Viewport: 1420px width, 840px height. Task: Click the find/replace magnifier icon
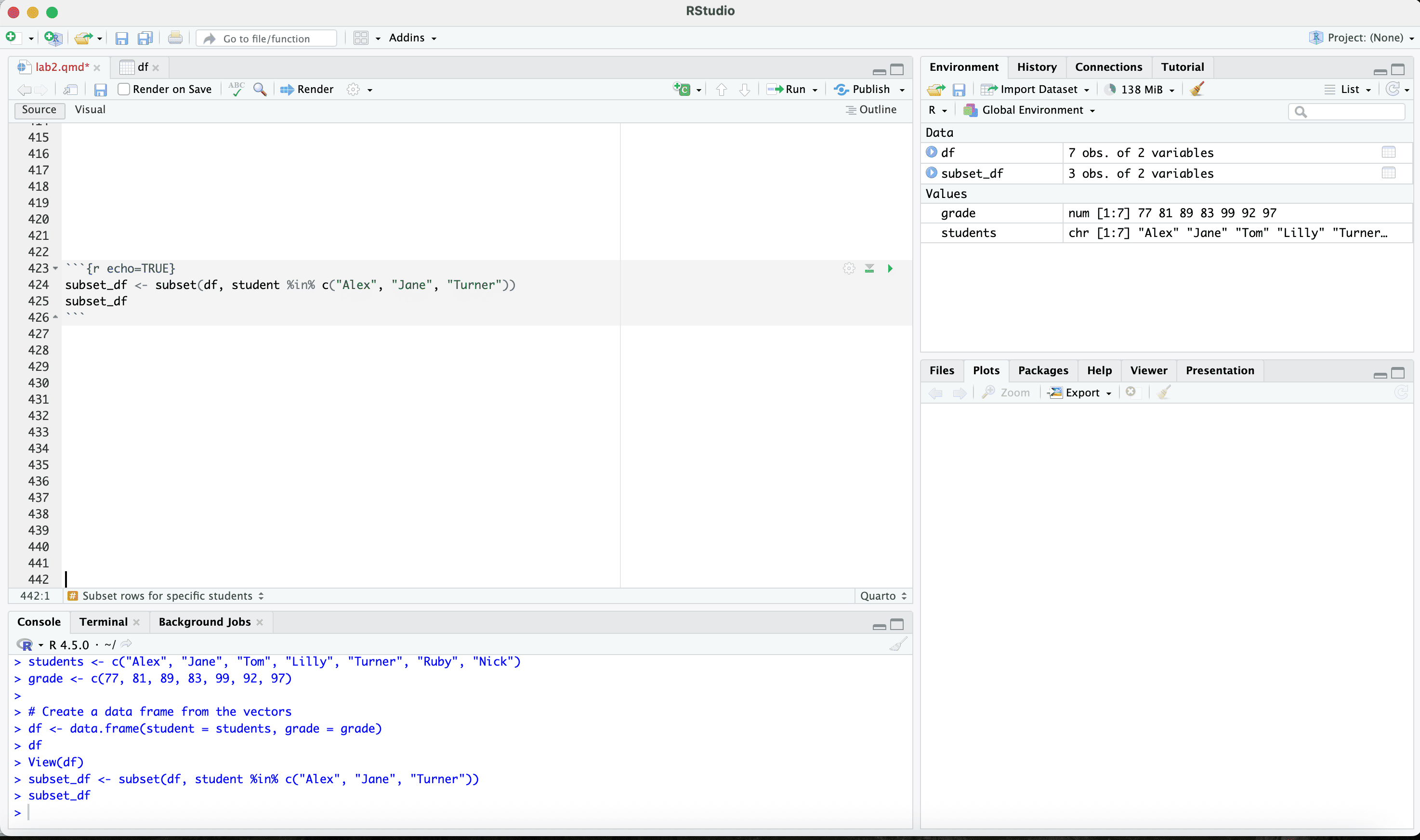[260, 89]
